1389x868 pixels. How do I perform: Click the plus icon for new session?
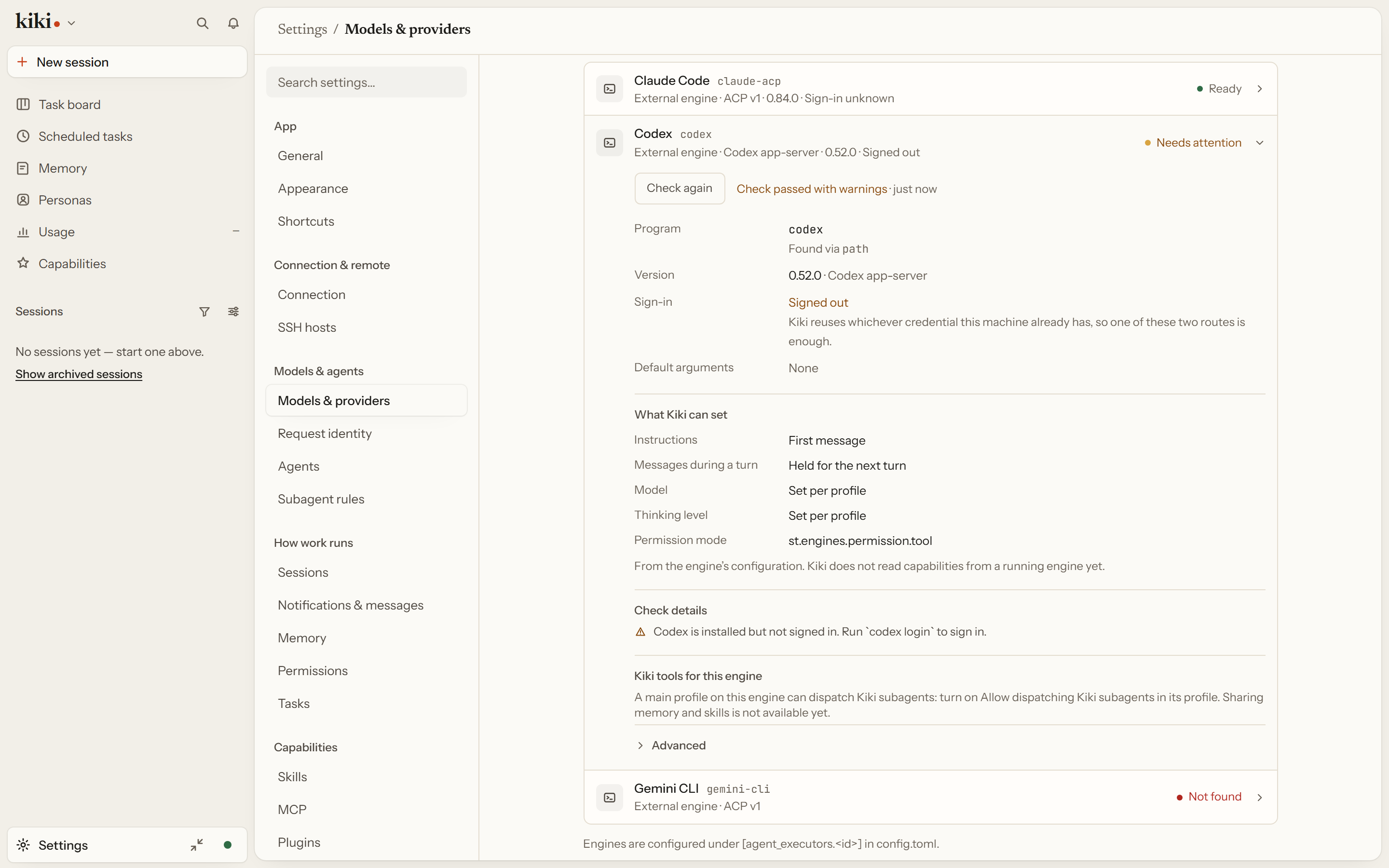click(x=22, y=62)
